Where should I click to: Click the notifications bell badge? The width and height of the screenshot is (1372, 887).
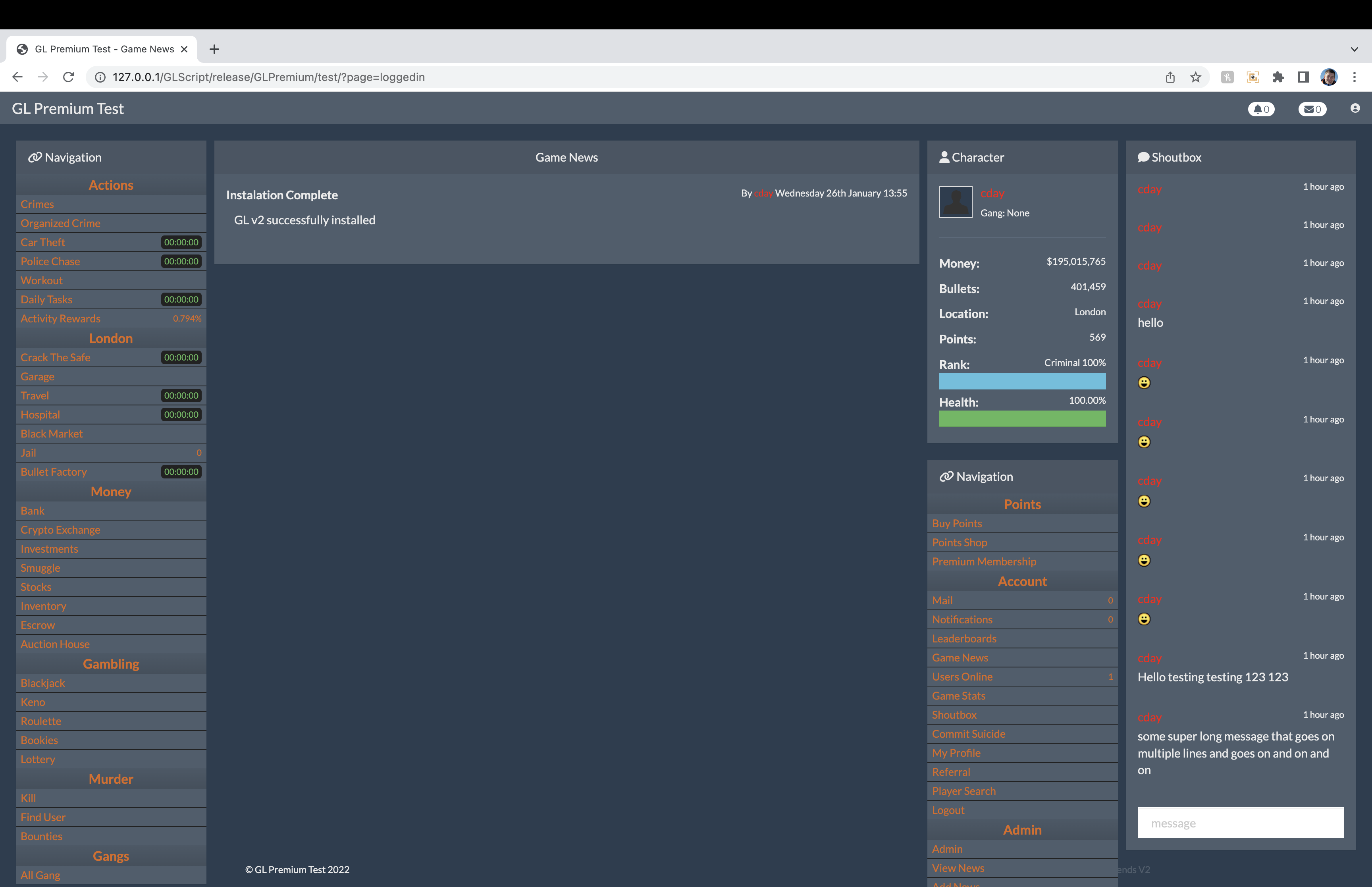[1261, 109]
